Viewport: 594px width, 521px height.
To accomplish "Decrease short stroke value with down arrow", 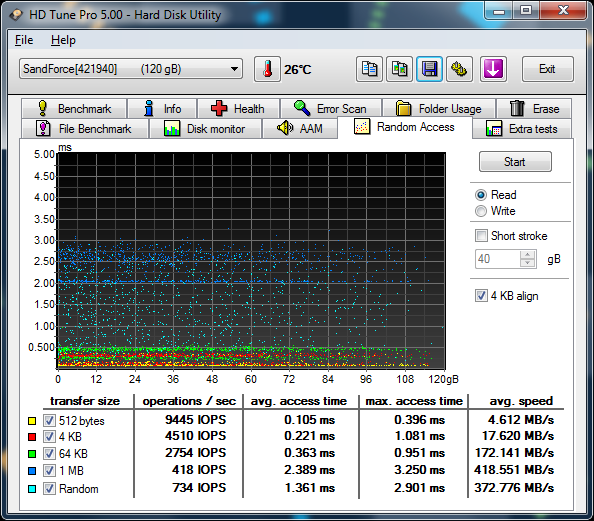I will [x=527, y=263].
